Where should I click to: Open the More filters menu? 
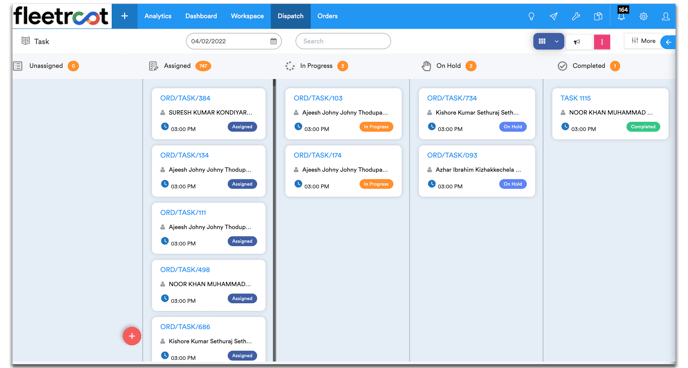tap(643, 41)
